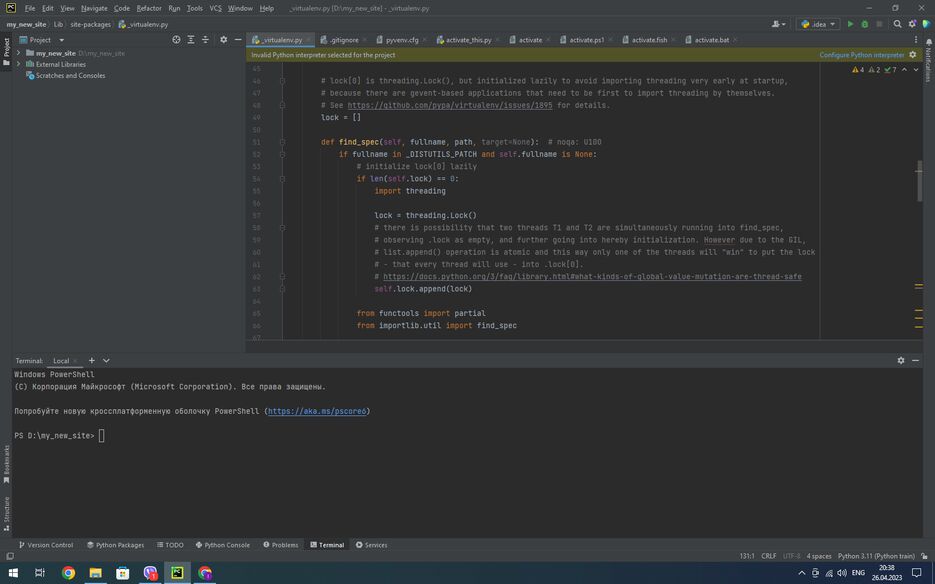Click the user account icon dropdown
This screenshot has width=935, height=584.
pyautogui.click(x=779, y=24)
